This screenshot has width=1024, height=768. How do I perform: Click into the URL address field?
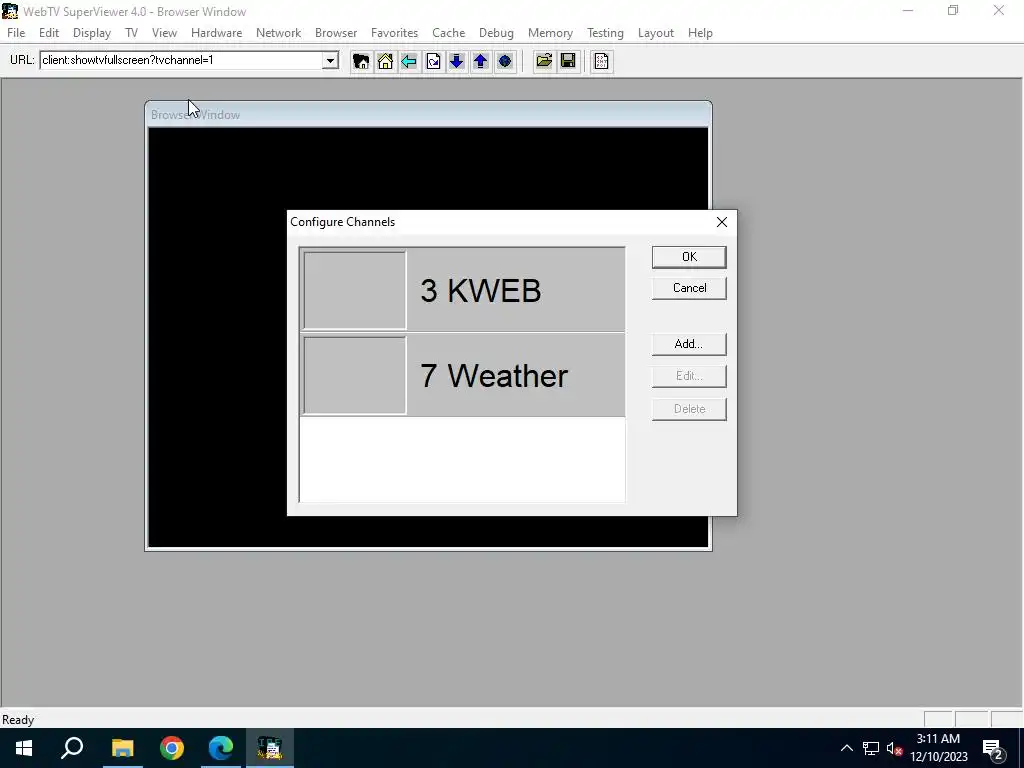point(182,61)
